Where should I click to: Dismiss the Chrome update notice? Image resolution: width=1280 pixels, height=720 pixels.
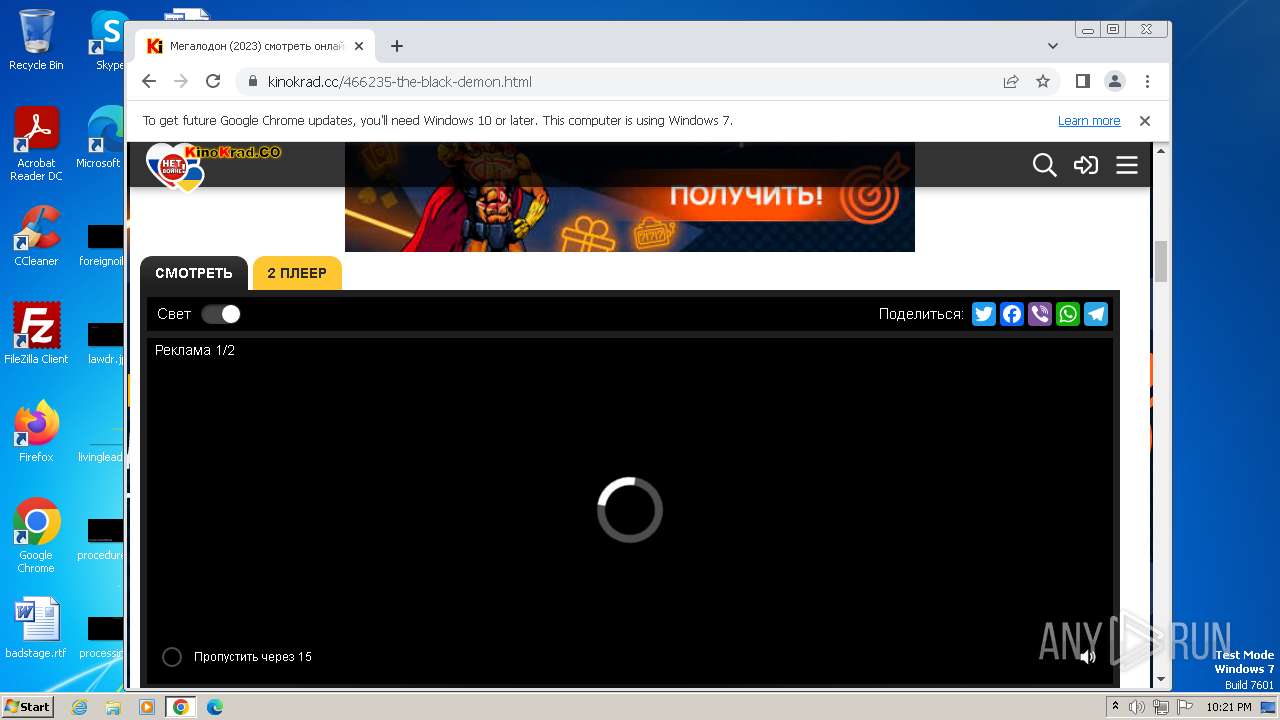pos(1145,121)
